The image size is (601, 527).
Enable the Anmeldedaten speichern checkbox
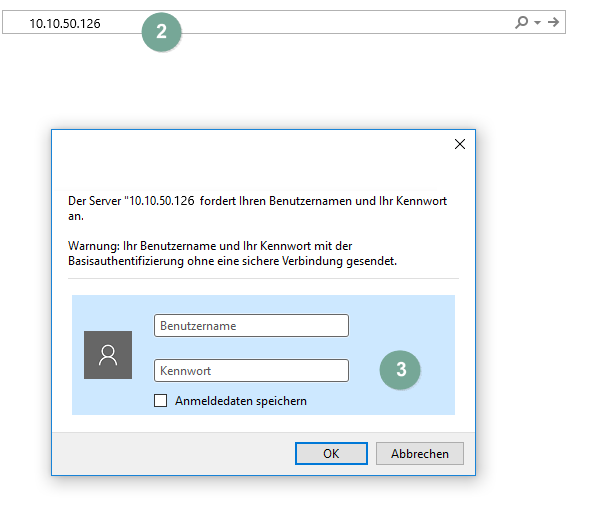[x=161, y=401]
